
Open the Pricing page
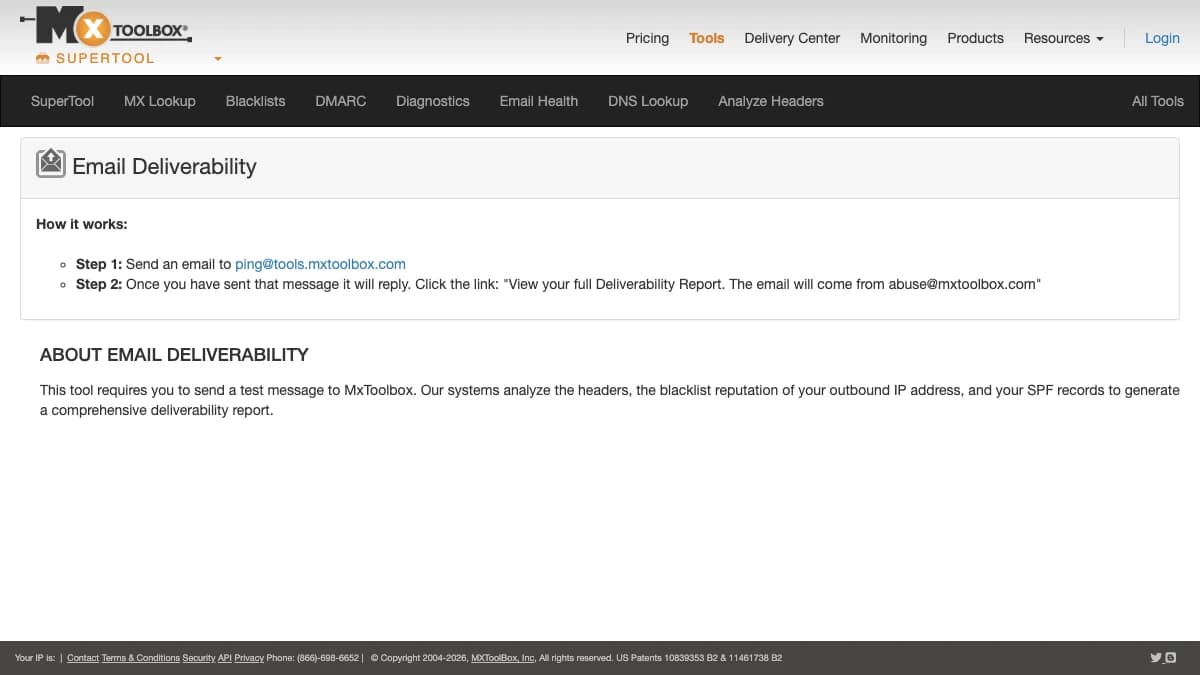[647, 38]
